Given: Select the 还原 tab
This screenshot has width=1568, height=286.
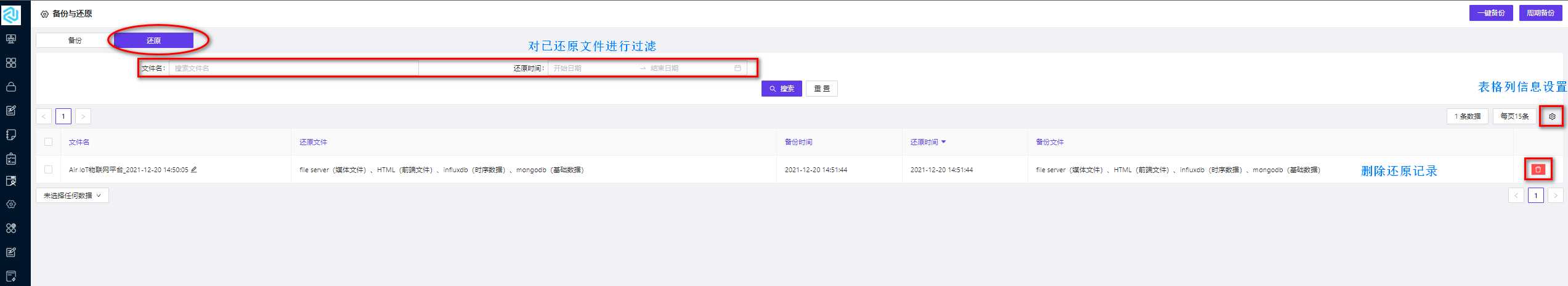Looking at the screenshot, I should tap(153, 41).
